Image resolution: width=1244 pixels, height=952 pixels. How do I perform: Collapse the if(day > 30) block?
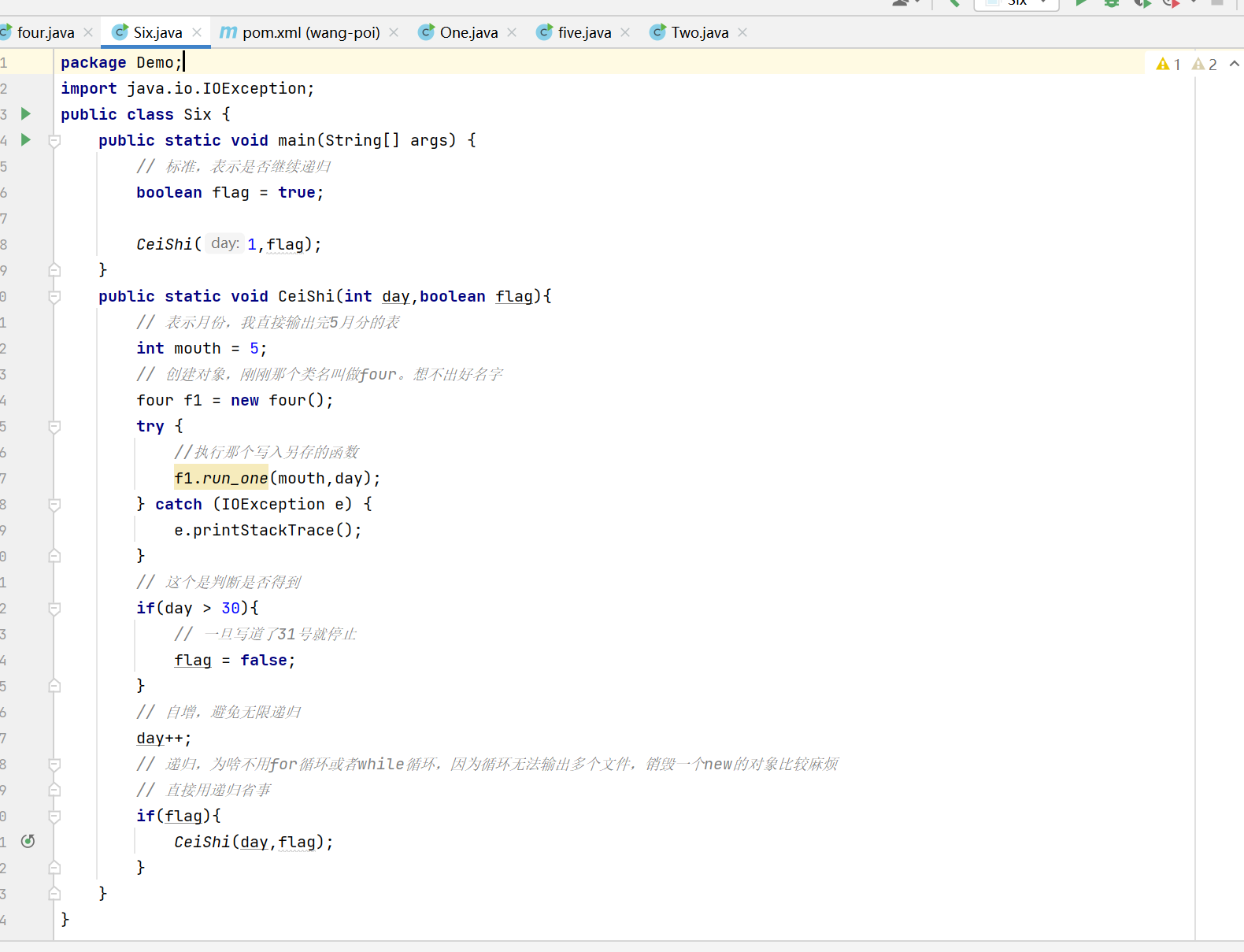pos(54,609)
